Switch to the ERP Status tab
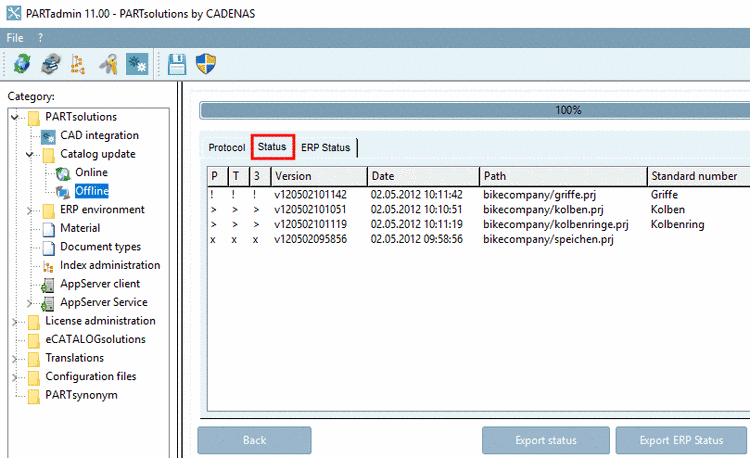 click(326, 148)
